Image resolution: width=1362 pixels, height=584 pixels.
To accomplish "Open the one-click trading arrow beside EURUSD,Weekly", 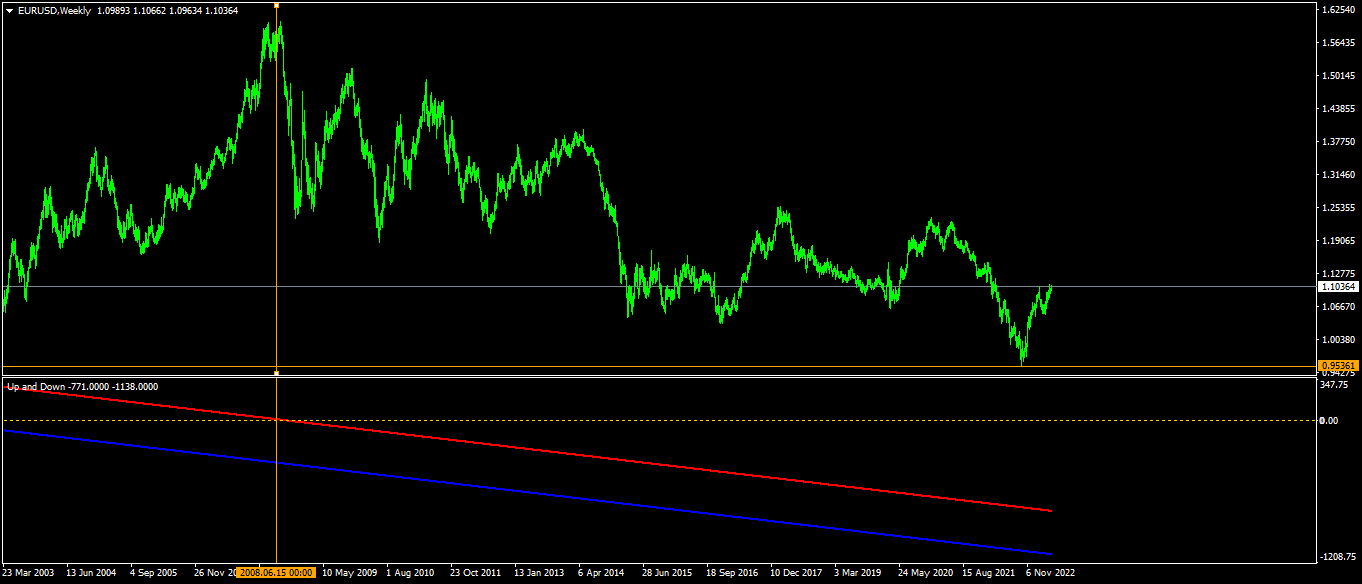I will 9,10.
